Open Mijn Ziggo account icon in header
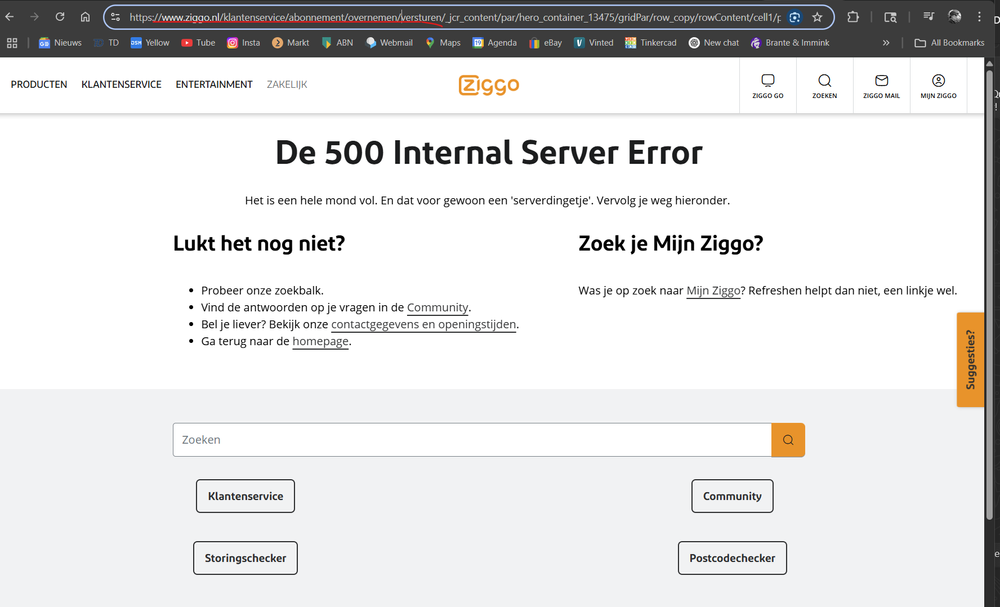The width and height of the screenshot is (1000, 607). click(938, 86)
